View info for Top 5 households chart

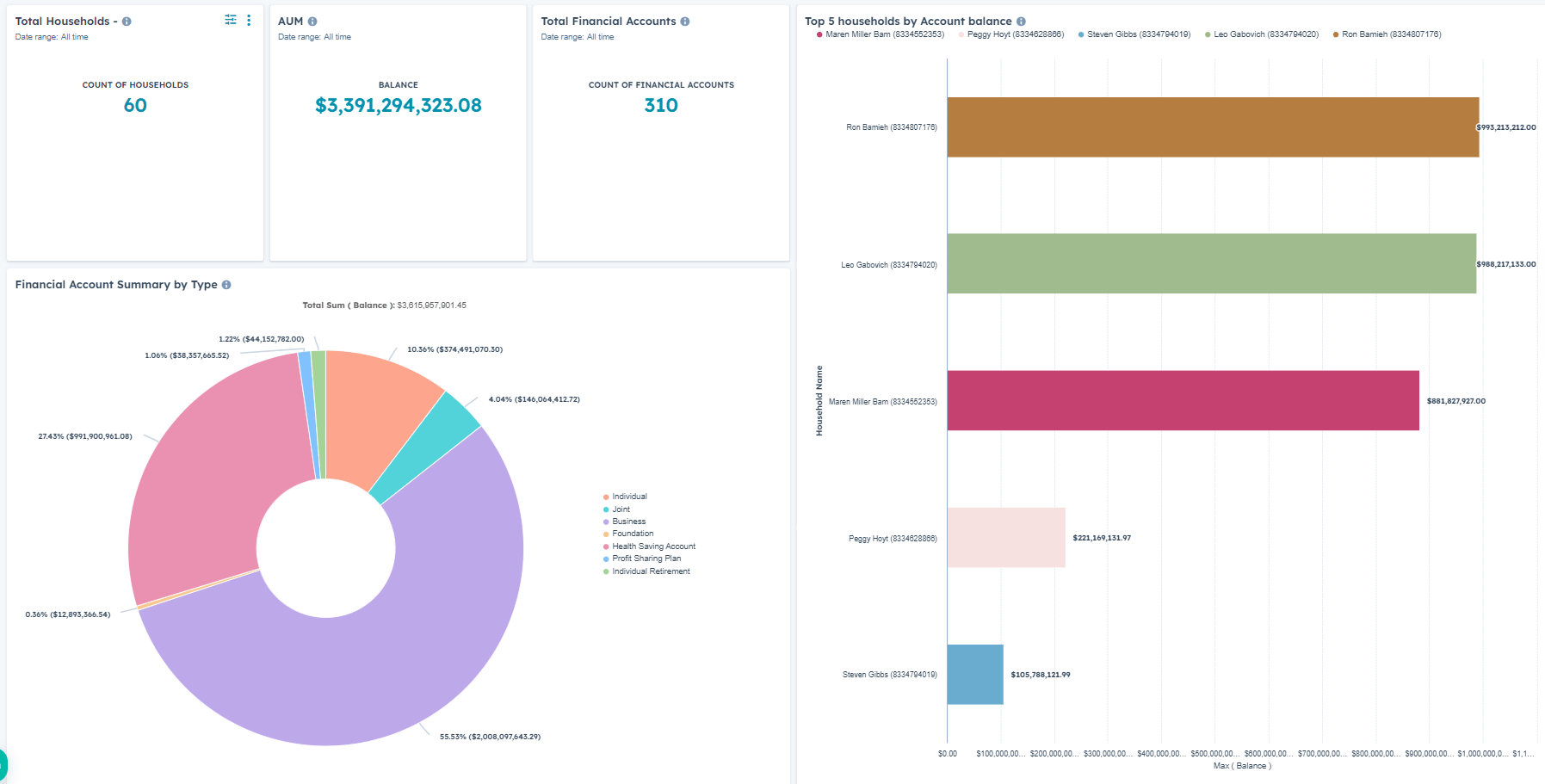1022,21
